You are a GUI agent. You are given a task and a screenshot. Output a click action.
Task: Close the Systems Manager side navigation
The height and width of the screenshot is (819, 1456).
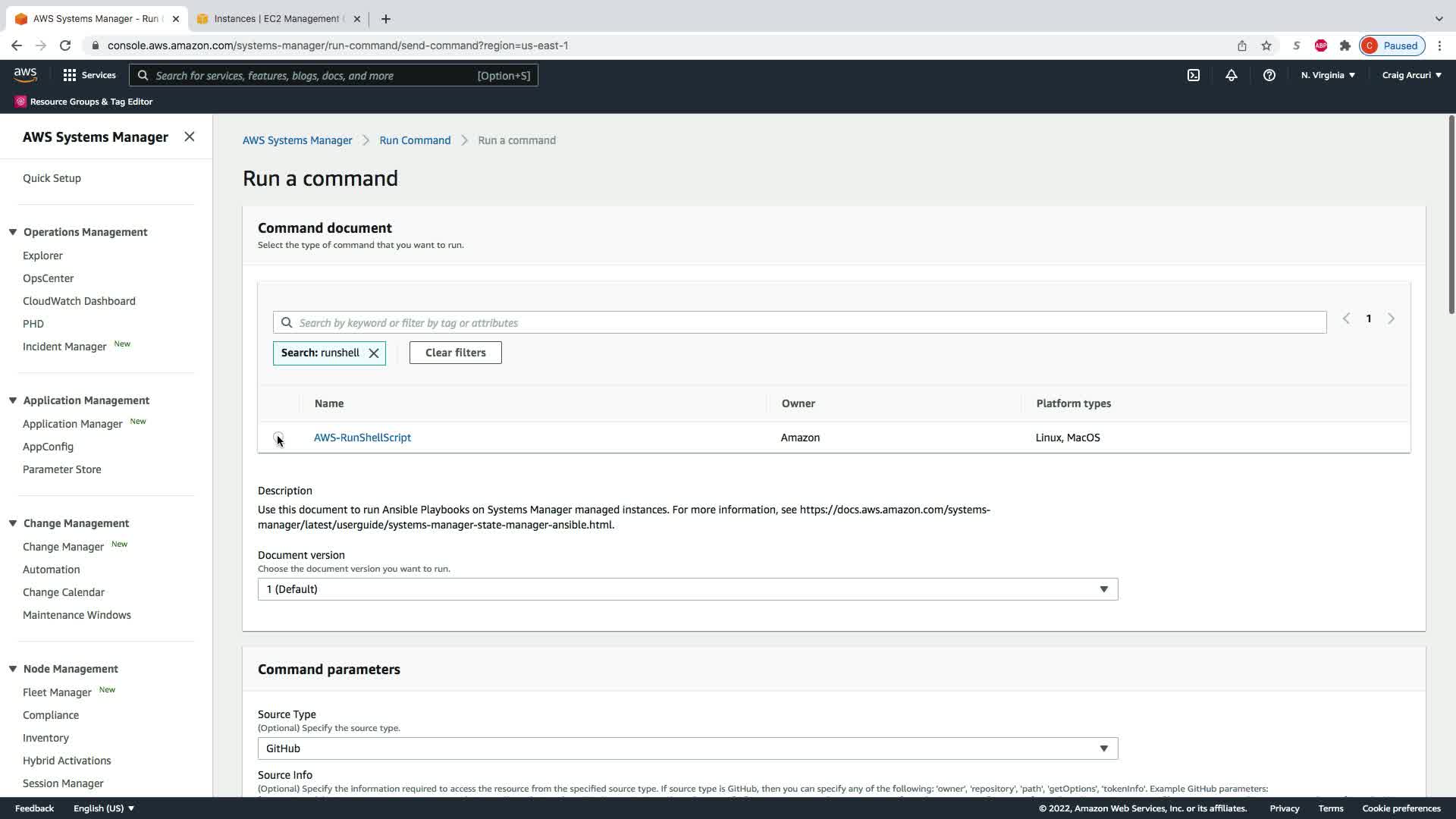point(190,136)
